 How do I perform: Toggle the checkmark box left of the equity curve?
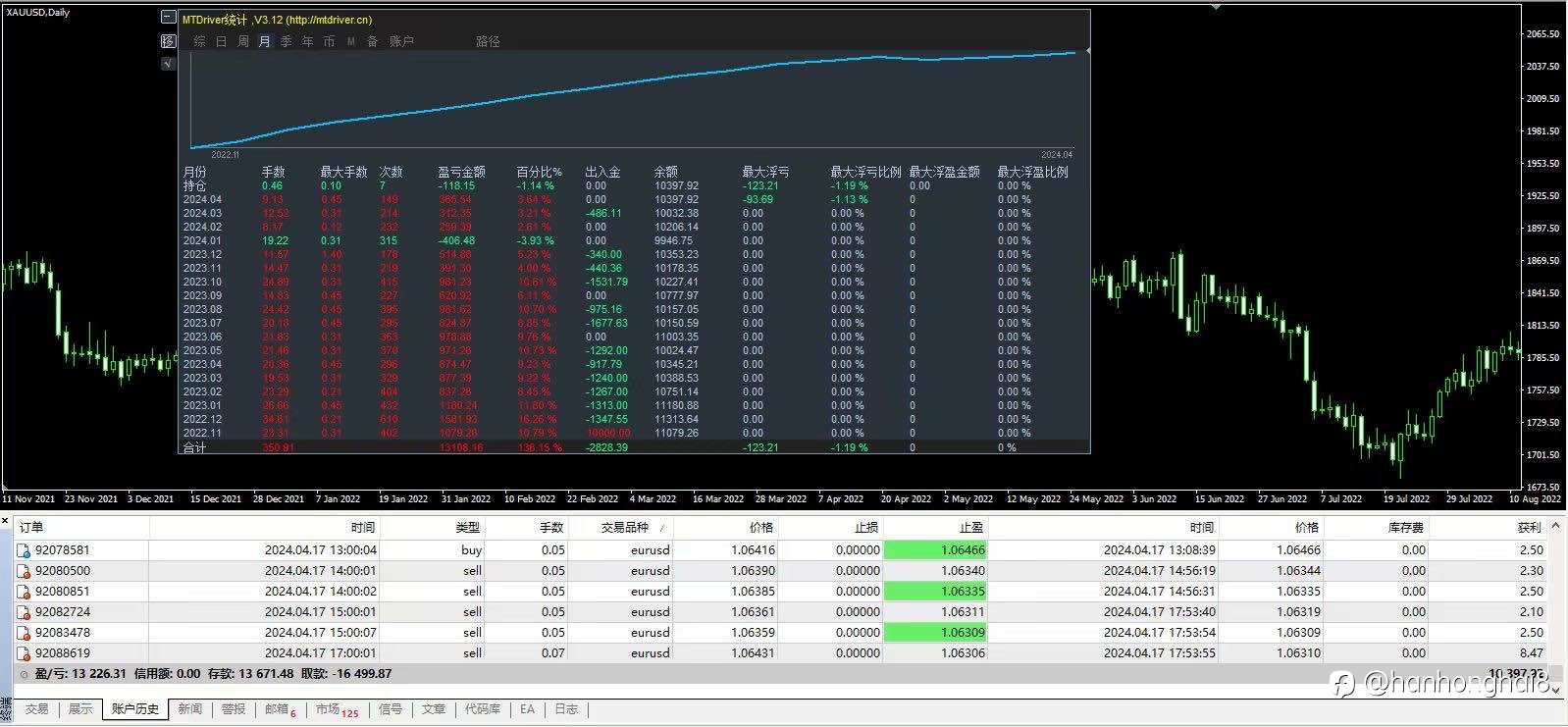click(x=168, y=64)
